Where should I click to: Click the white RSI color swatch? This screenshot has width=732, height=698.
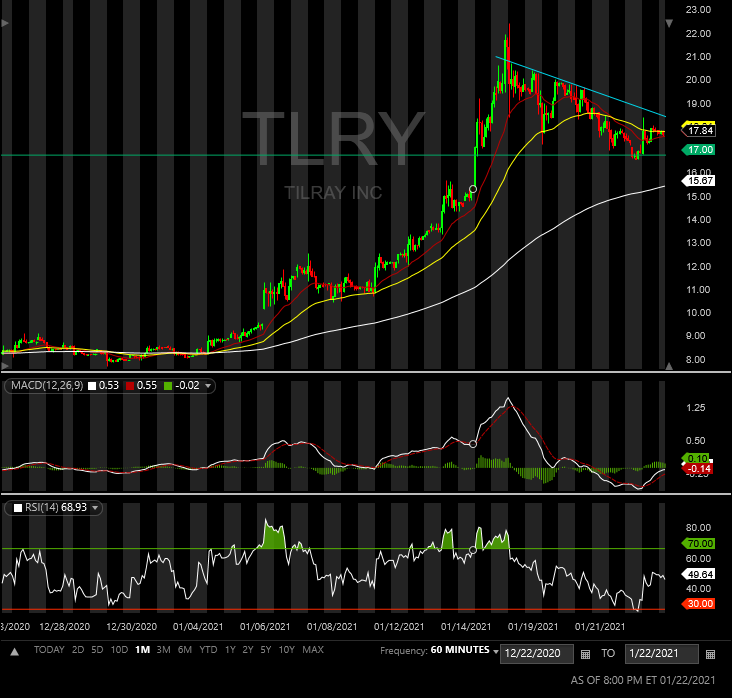pyautogui.click(x=18, y=508)
